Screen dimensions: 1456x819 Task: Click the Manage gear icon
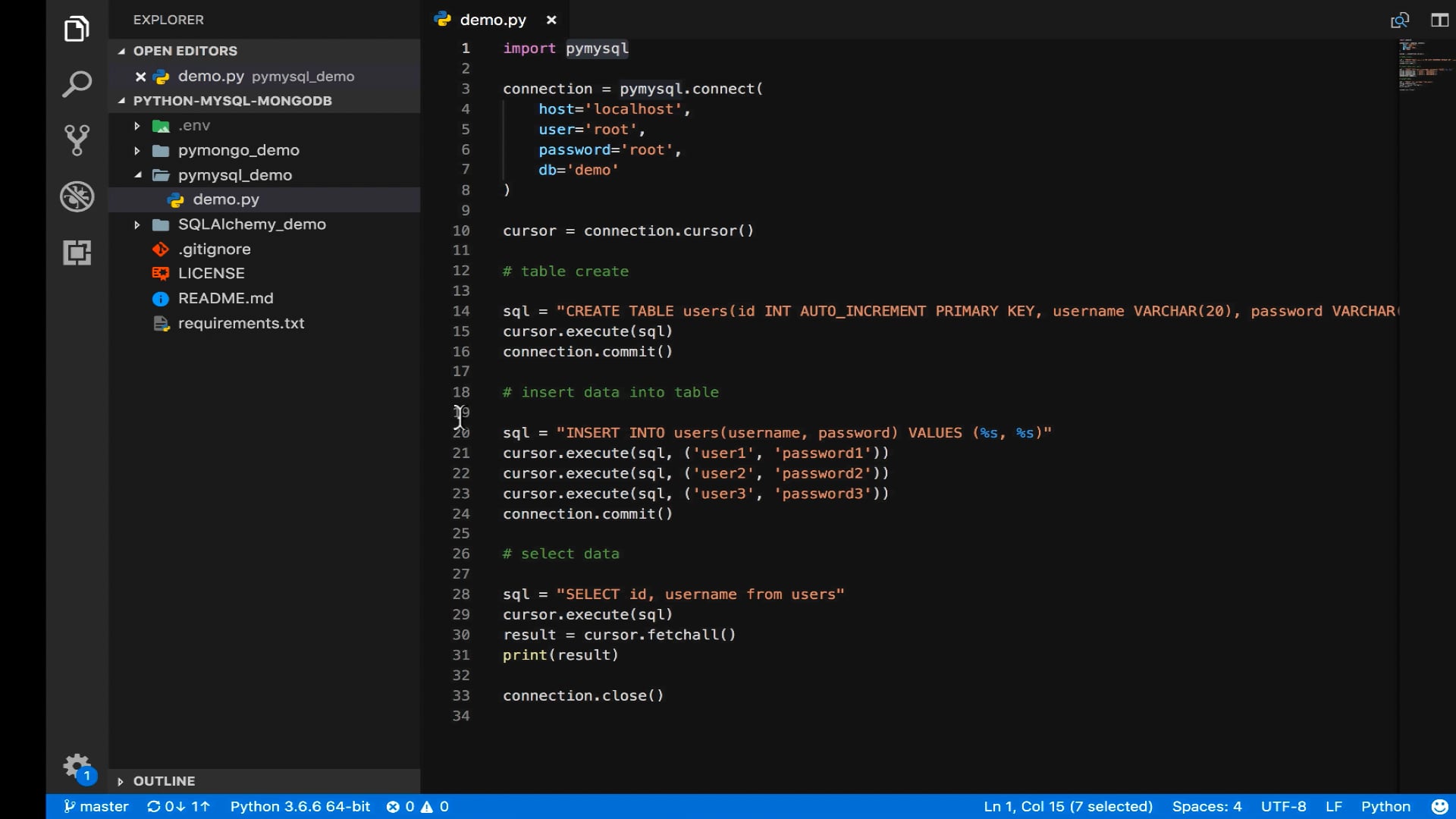point(76,766)
